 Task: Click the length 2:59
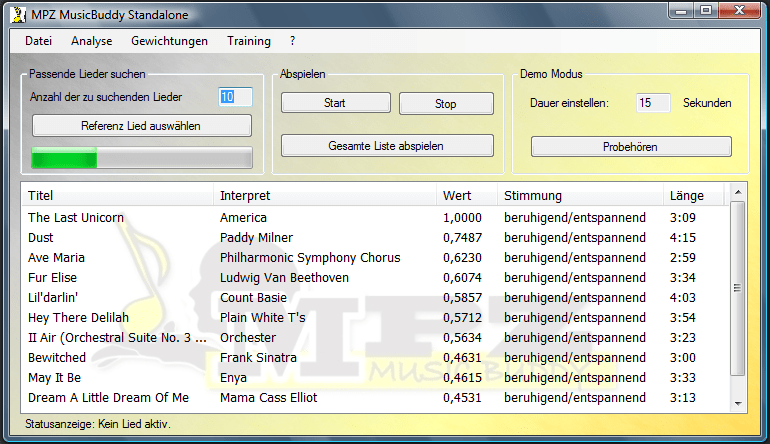(683, 258)
